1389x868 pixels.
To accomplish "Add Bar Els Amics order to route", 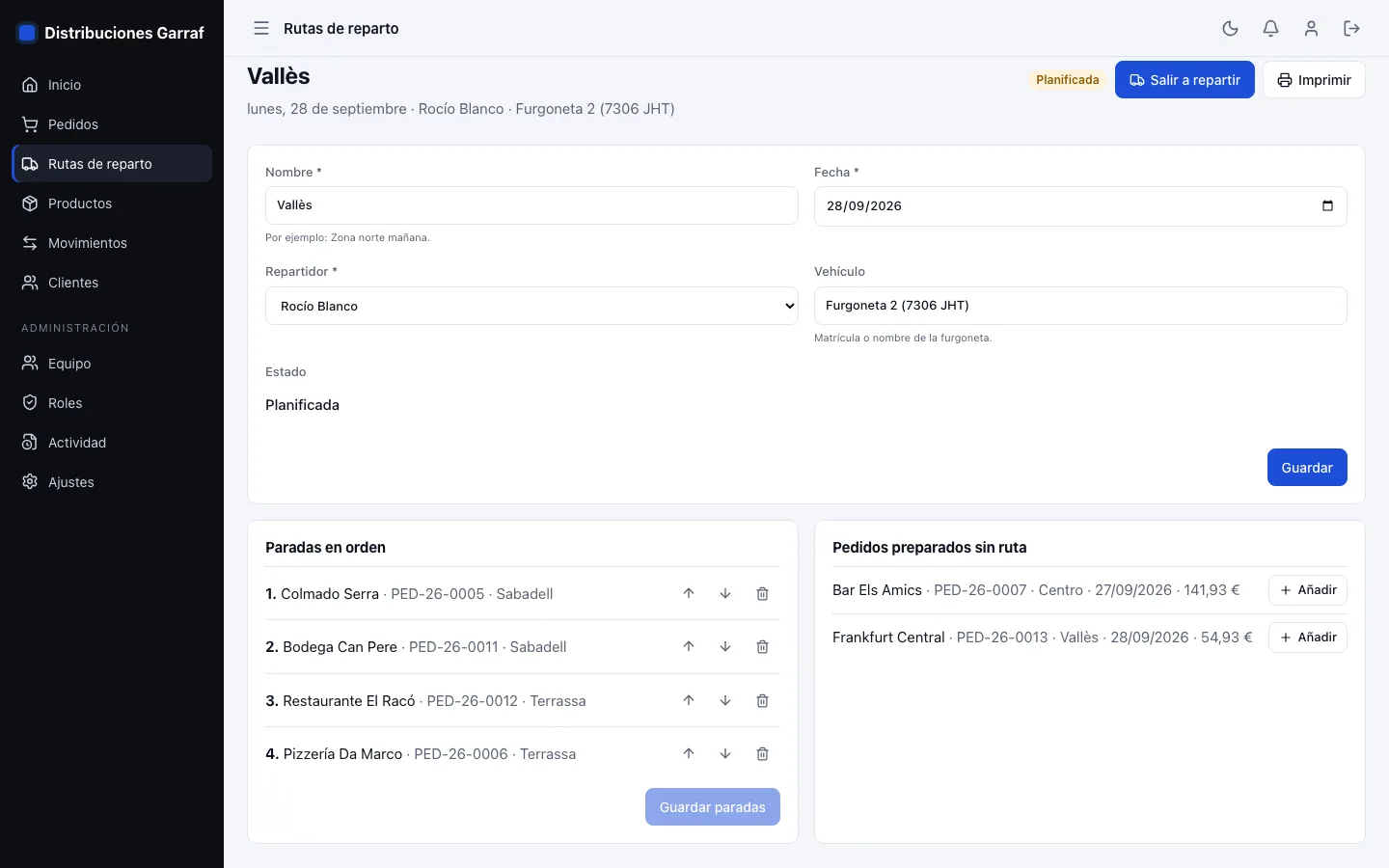I will 1308,590.
